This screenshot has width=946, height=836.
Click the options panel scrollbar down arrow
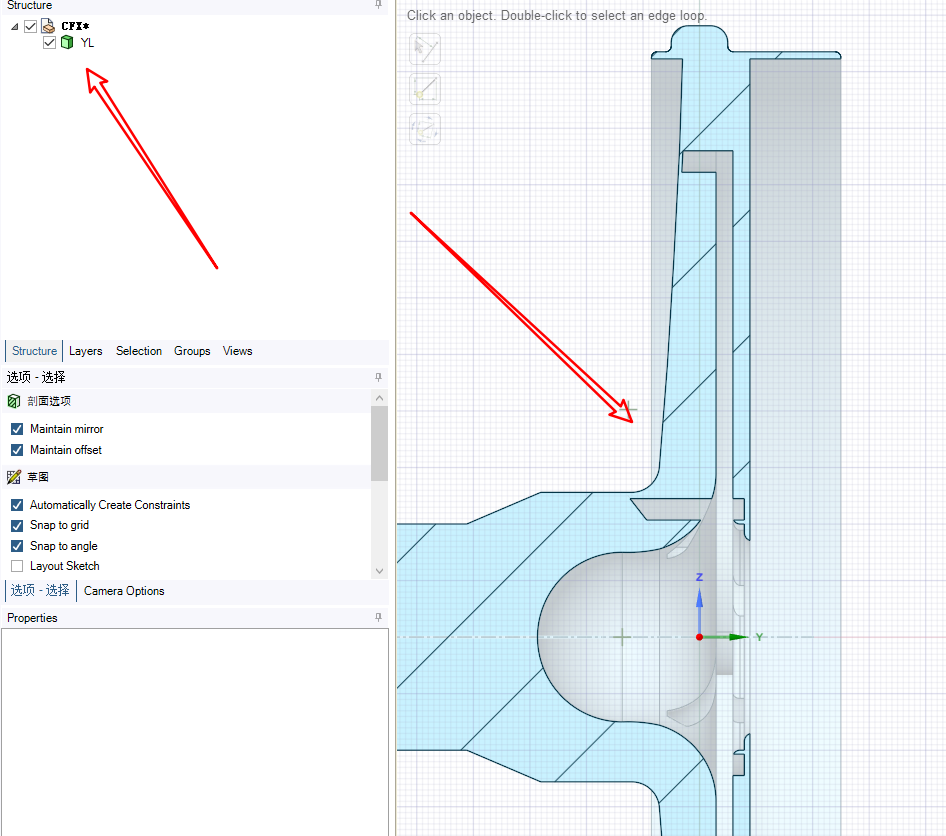point(379,571)
